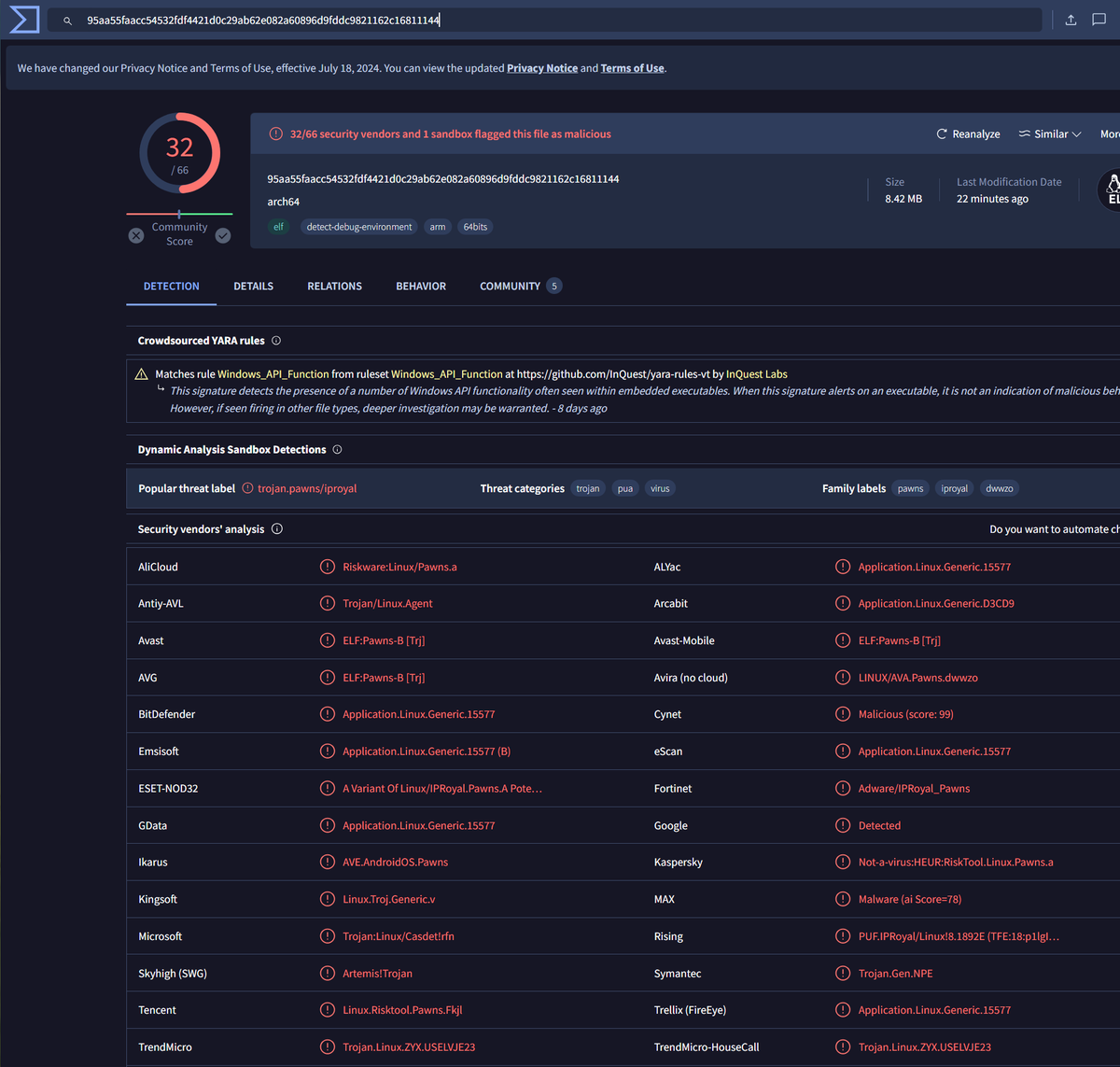Vote positive community score check icon
The image size is (1120, 1067).
coord(223,235)
